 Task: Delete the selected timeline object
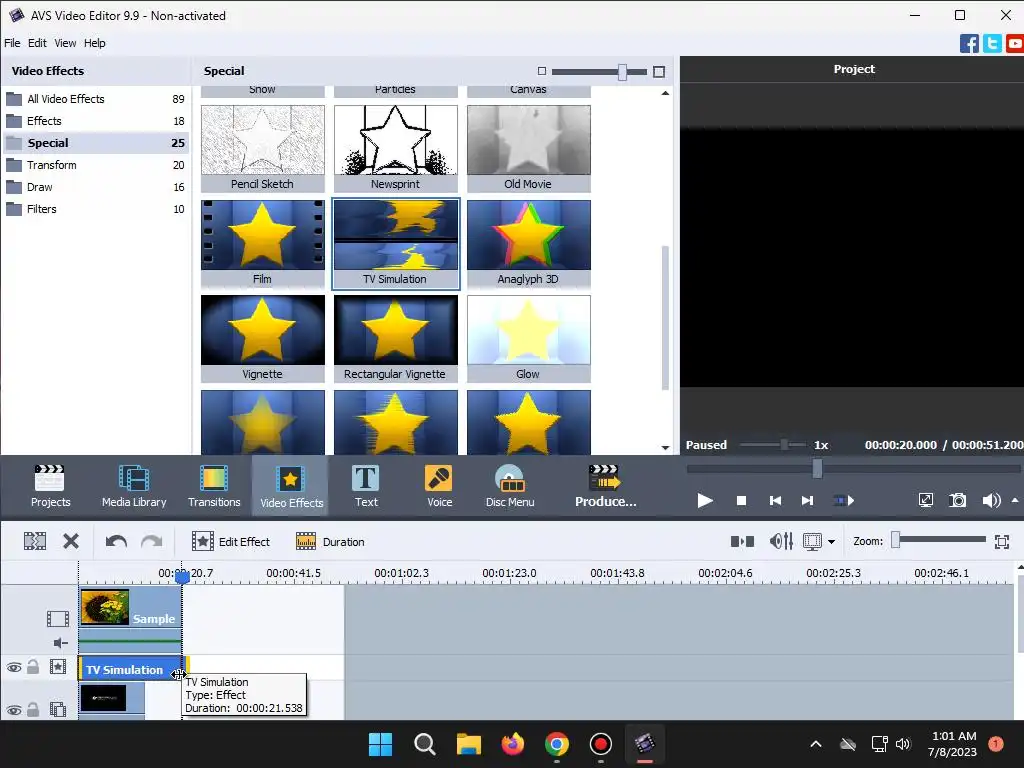71,541
